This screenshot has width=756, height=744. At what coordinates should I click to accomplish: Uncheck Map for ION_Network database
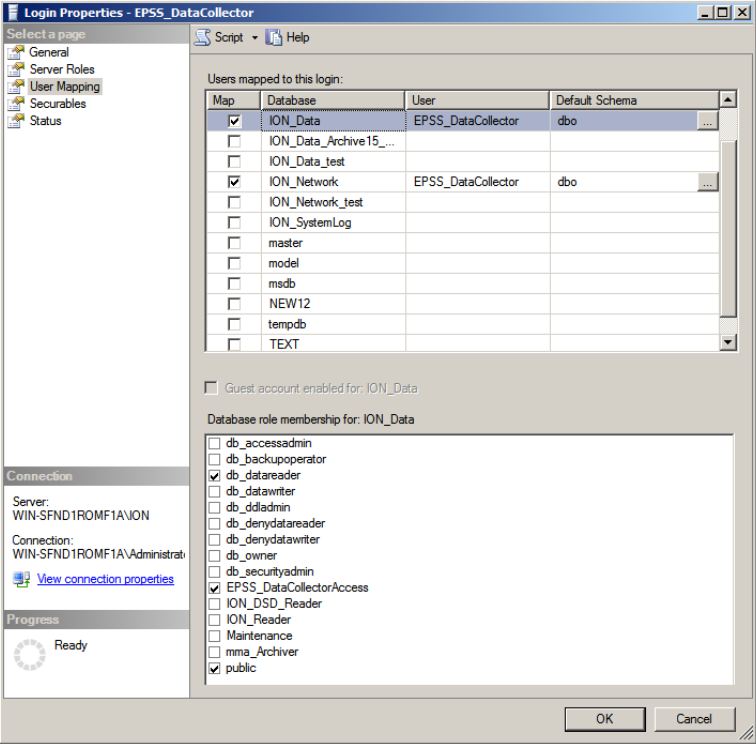pos(234,182)
